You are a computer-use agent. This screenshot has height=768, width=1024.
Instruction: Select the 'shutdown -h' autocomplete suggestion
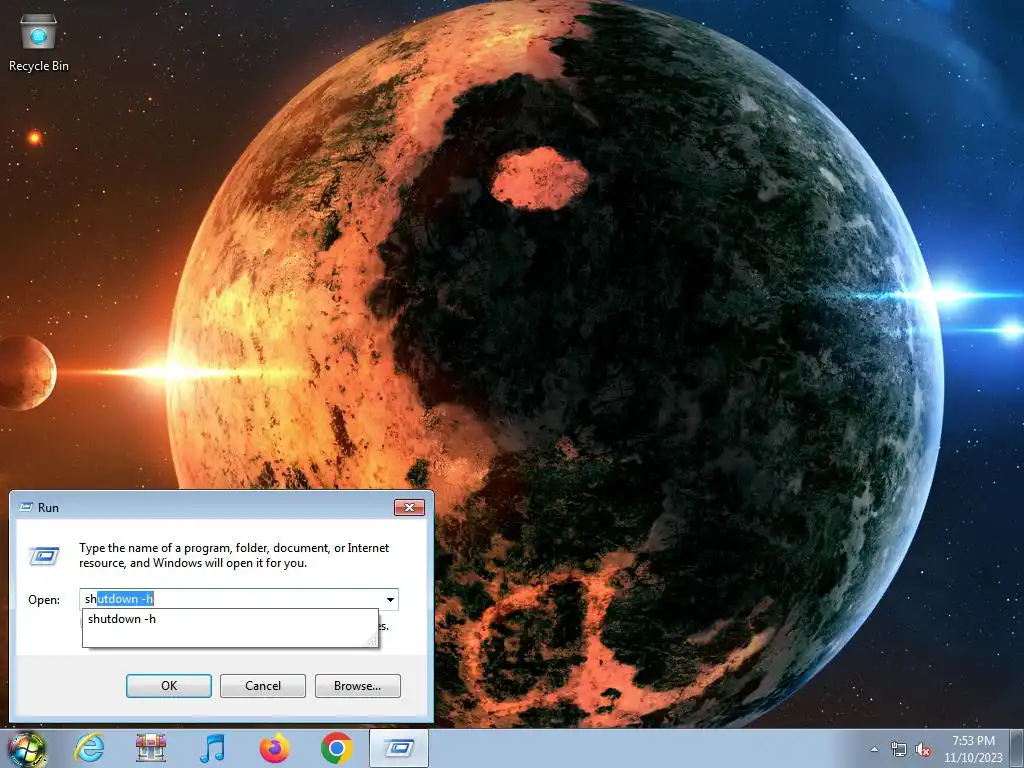click(x=230, y=619)
